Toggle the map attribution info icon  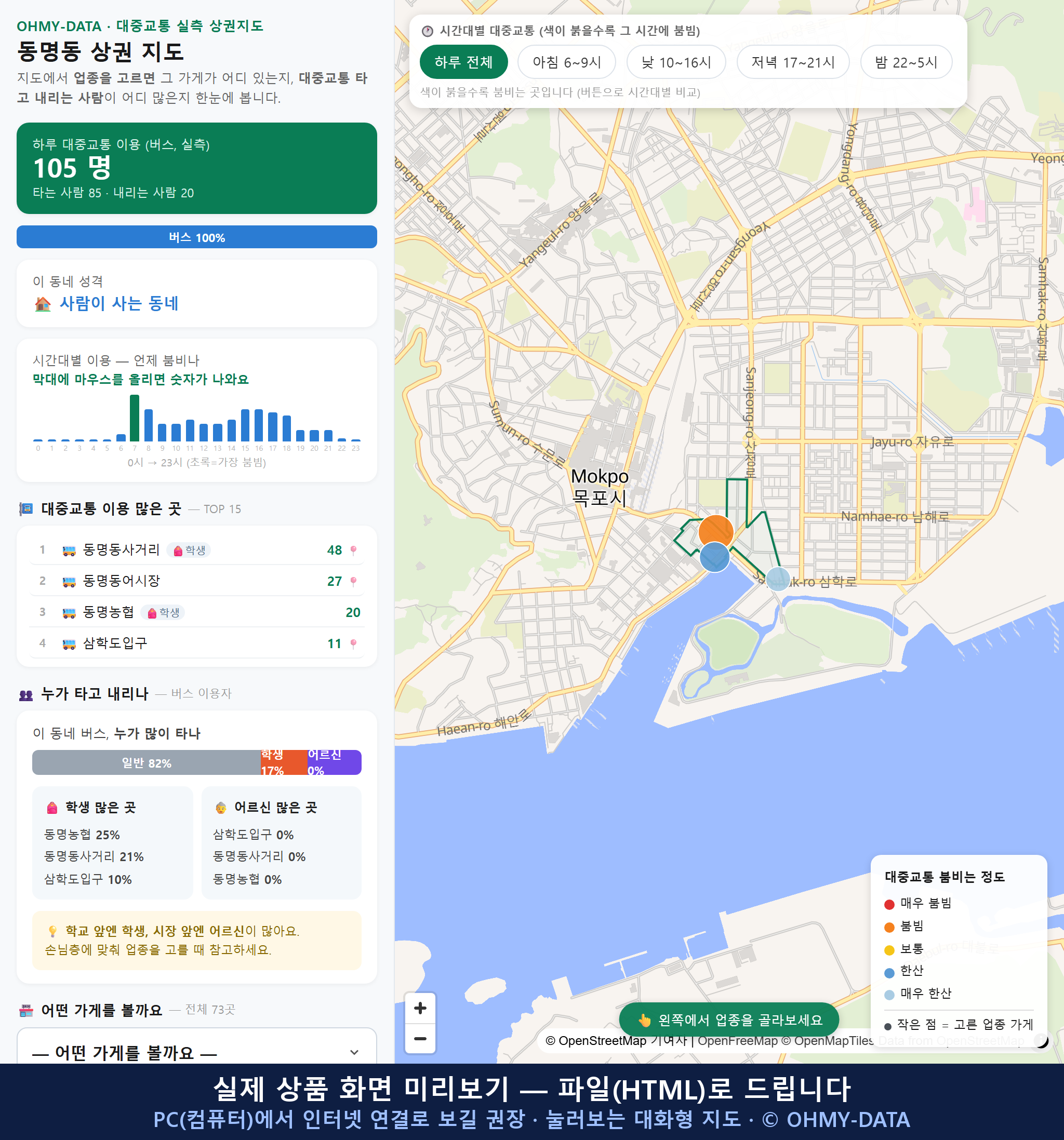(x=1041, y=1040)
